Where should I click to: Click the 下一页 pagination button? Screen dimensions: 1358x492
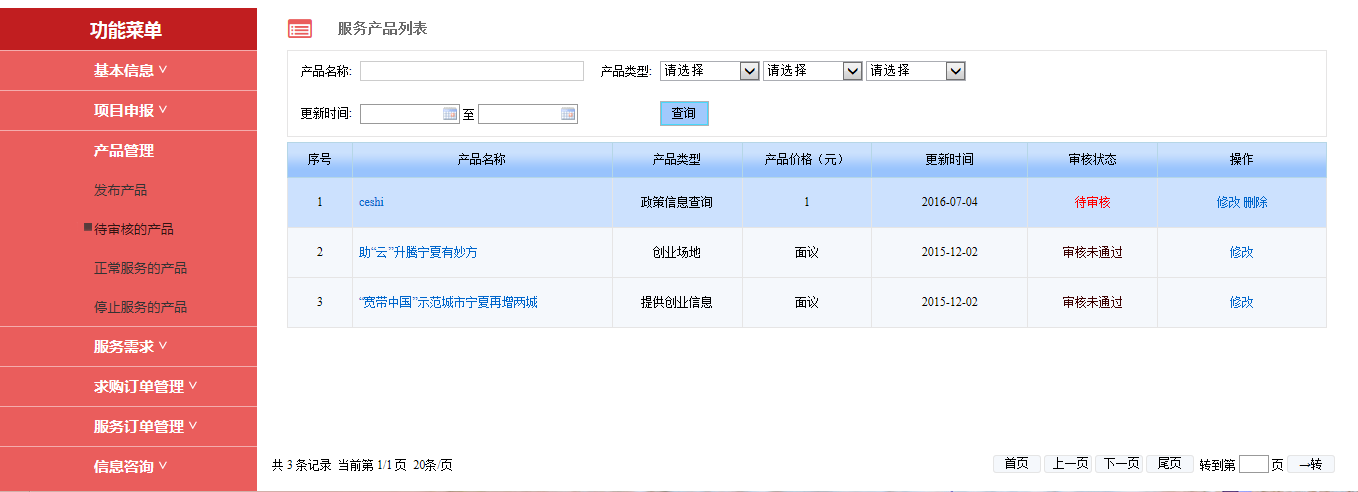1119,464
